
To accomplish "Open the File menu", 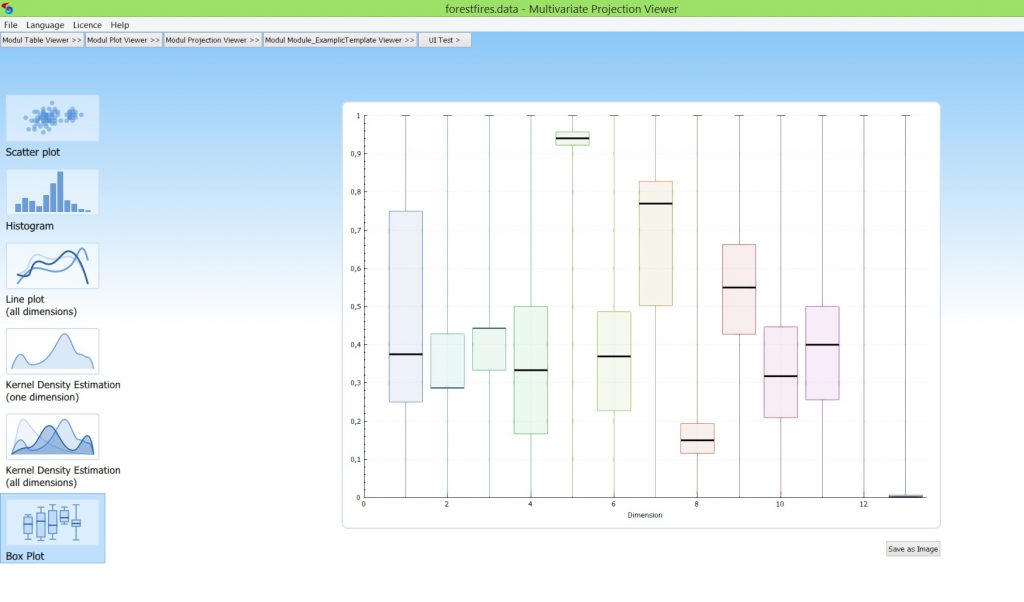I will [10, 24].
